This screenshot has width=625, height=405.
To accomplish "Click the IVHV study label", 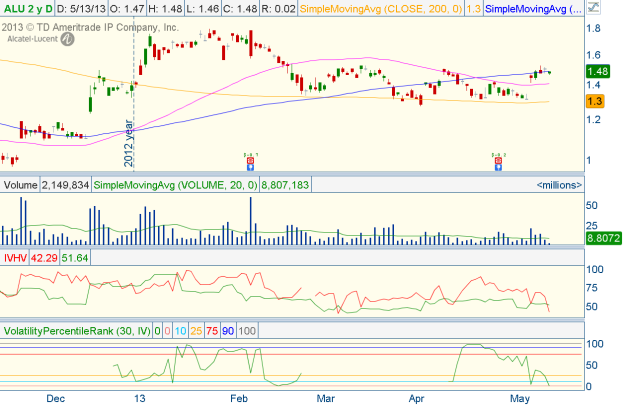I will click(x=15, y=258).
